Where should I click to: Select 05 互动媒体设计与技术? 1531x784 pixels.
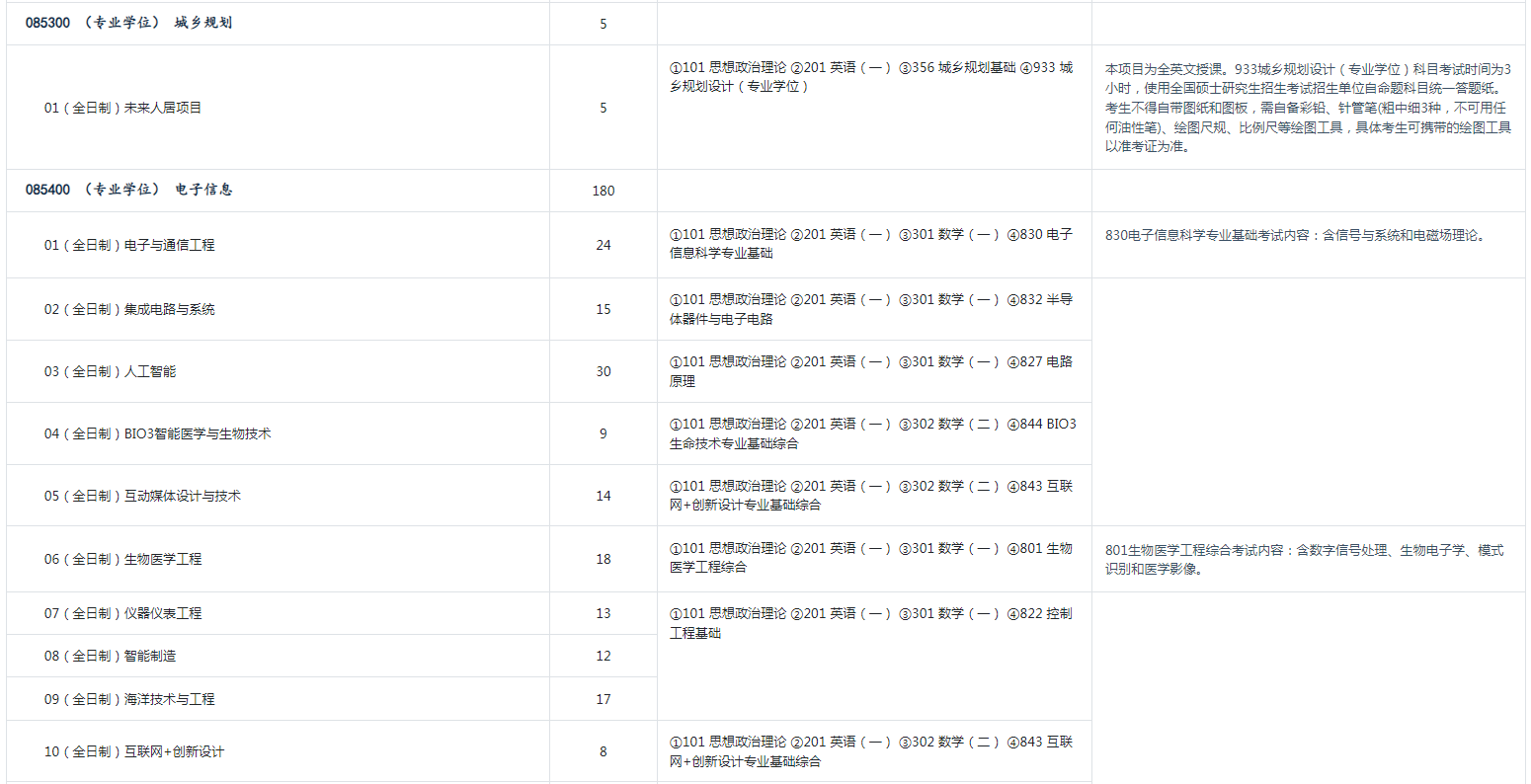pos(141,496)
